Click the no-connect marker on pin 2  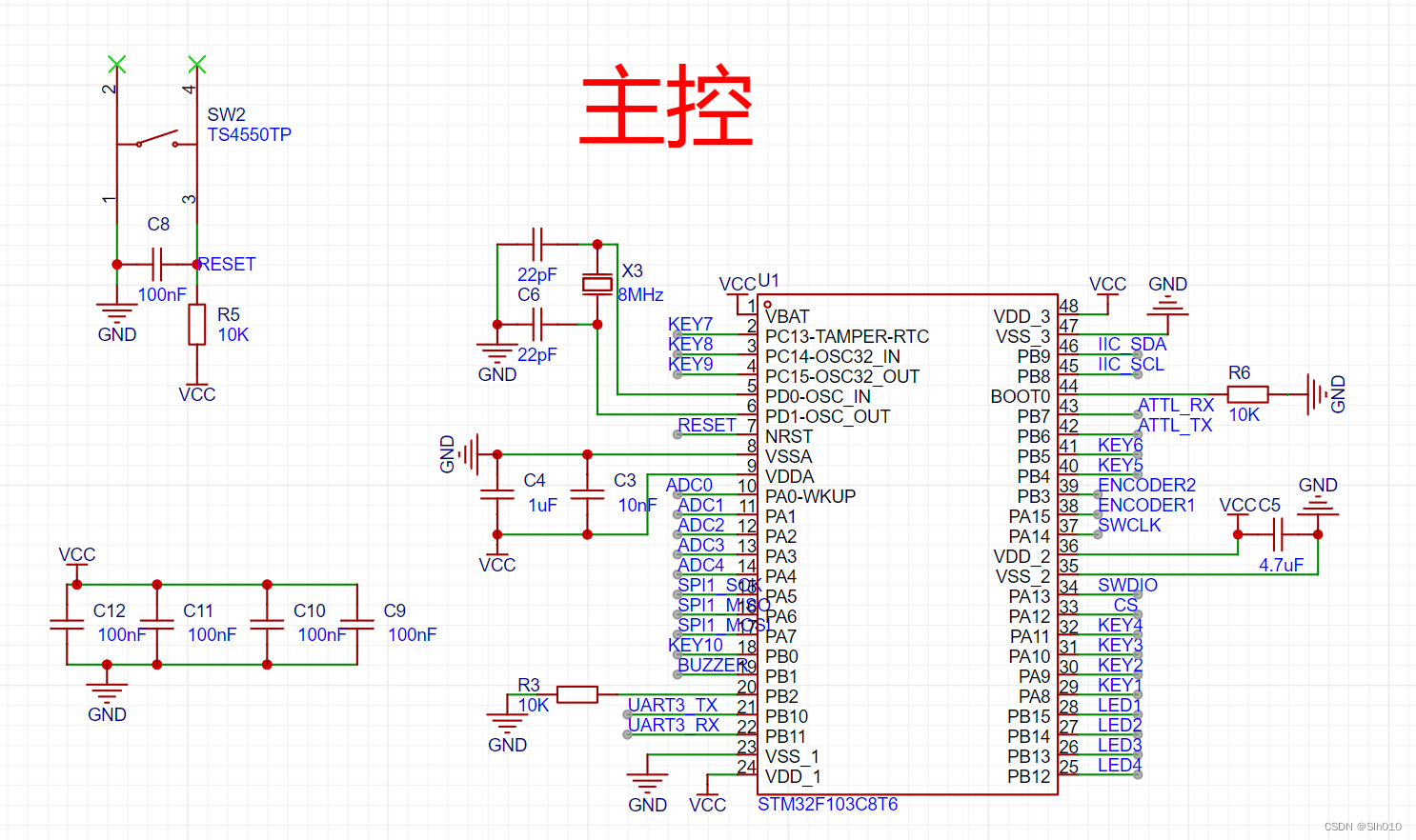tap(117, 66)
